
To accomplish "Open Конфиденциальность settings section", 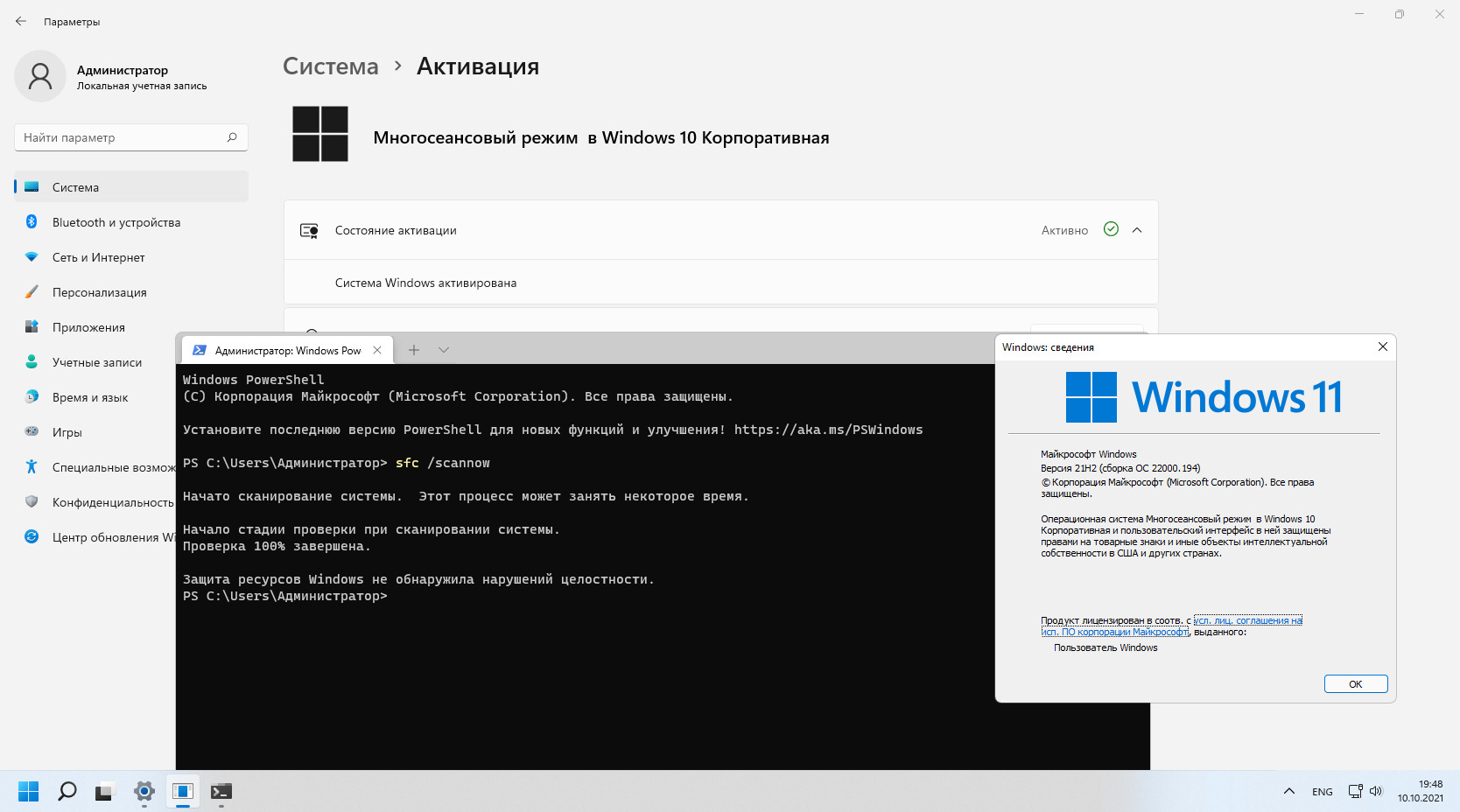I will pos(95,502).
